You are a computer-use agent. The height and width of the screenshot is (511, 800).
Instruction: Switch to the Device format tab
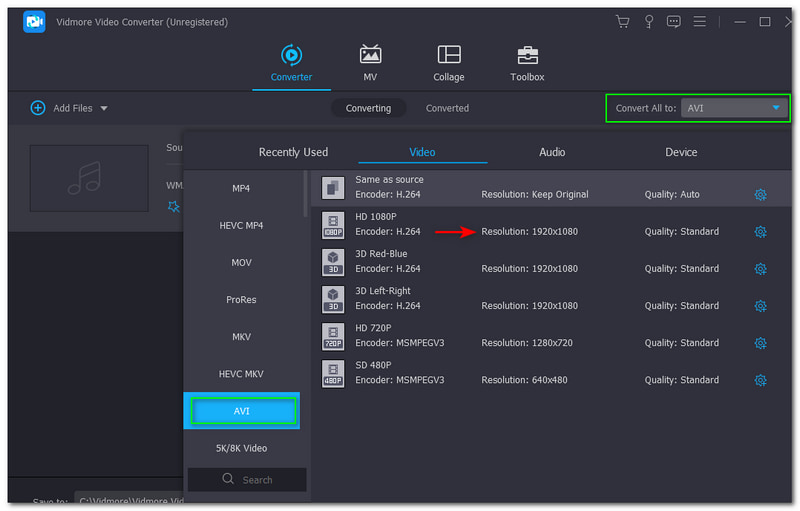[x=681, y=152]
